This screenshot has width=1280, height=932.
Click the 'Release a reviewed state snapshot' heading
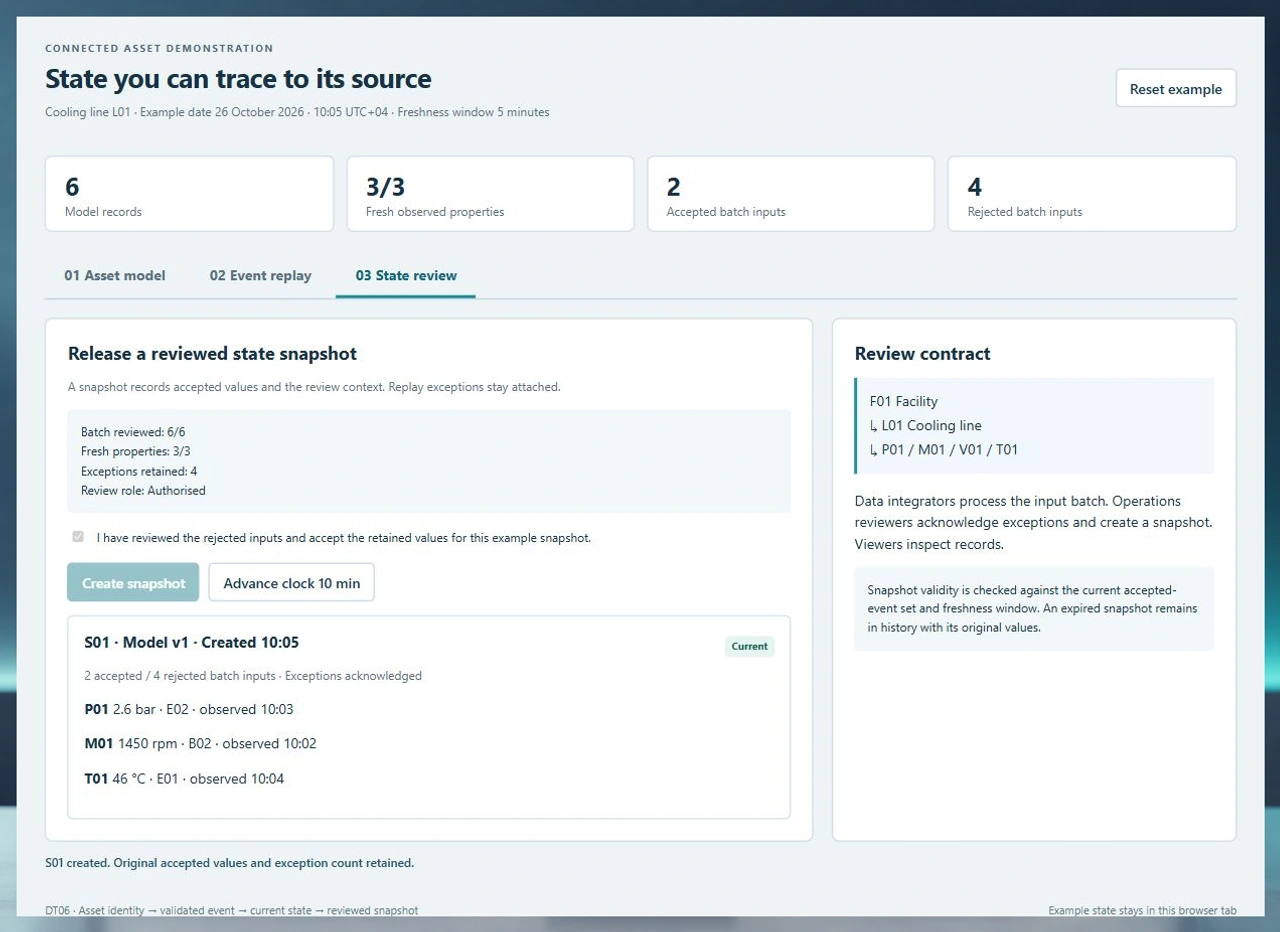pyautogui.click(x=212, y=353)
